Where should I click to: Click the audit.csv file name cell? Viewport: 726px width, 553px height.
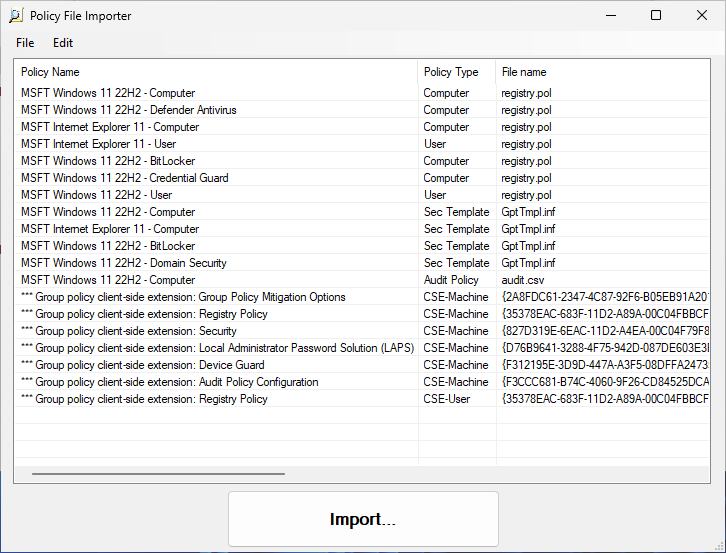click(523, 280)
